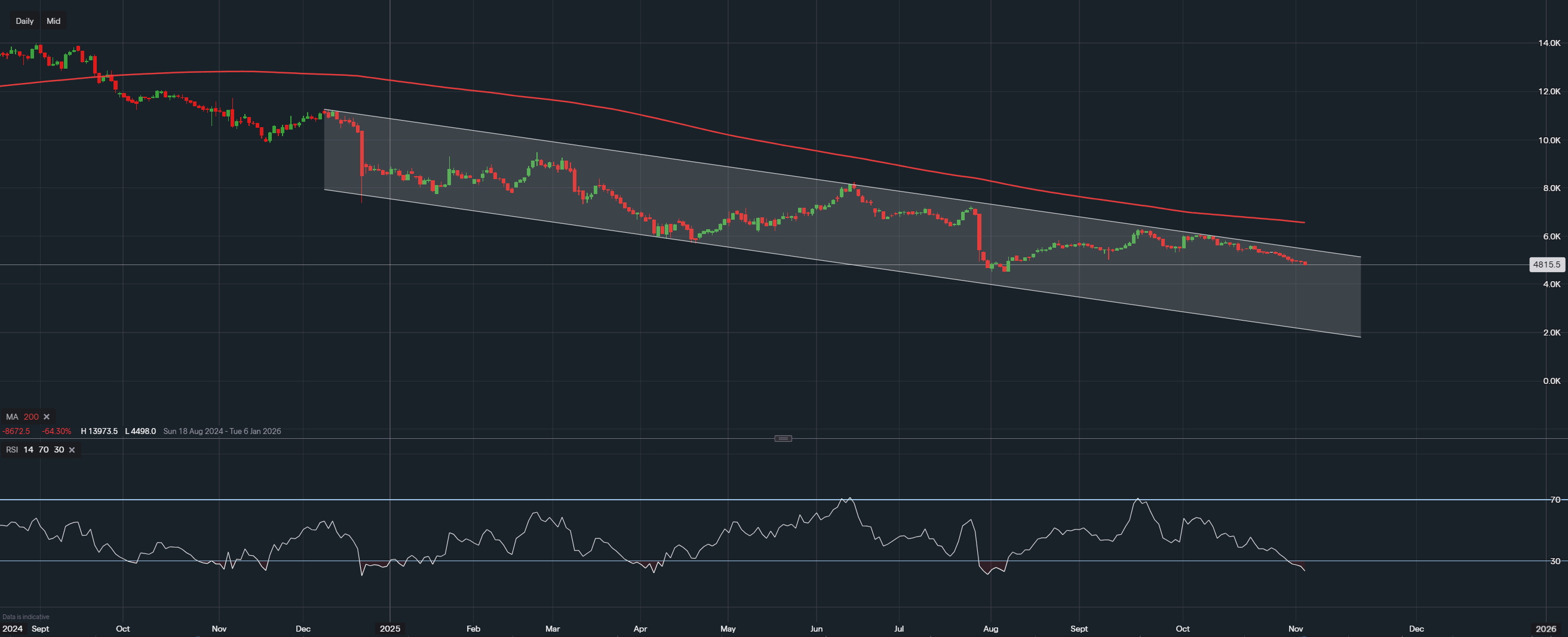
Task: Open the Daily timeframe selector
Action: point(24,21)
